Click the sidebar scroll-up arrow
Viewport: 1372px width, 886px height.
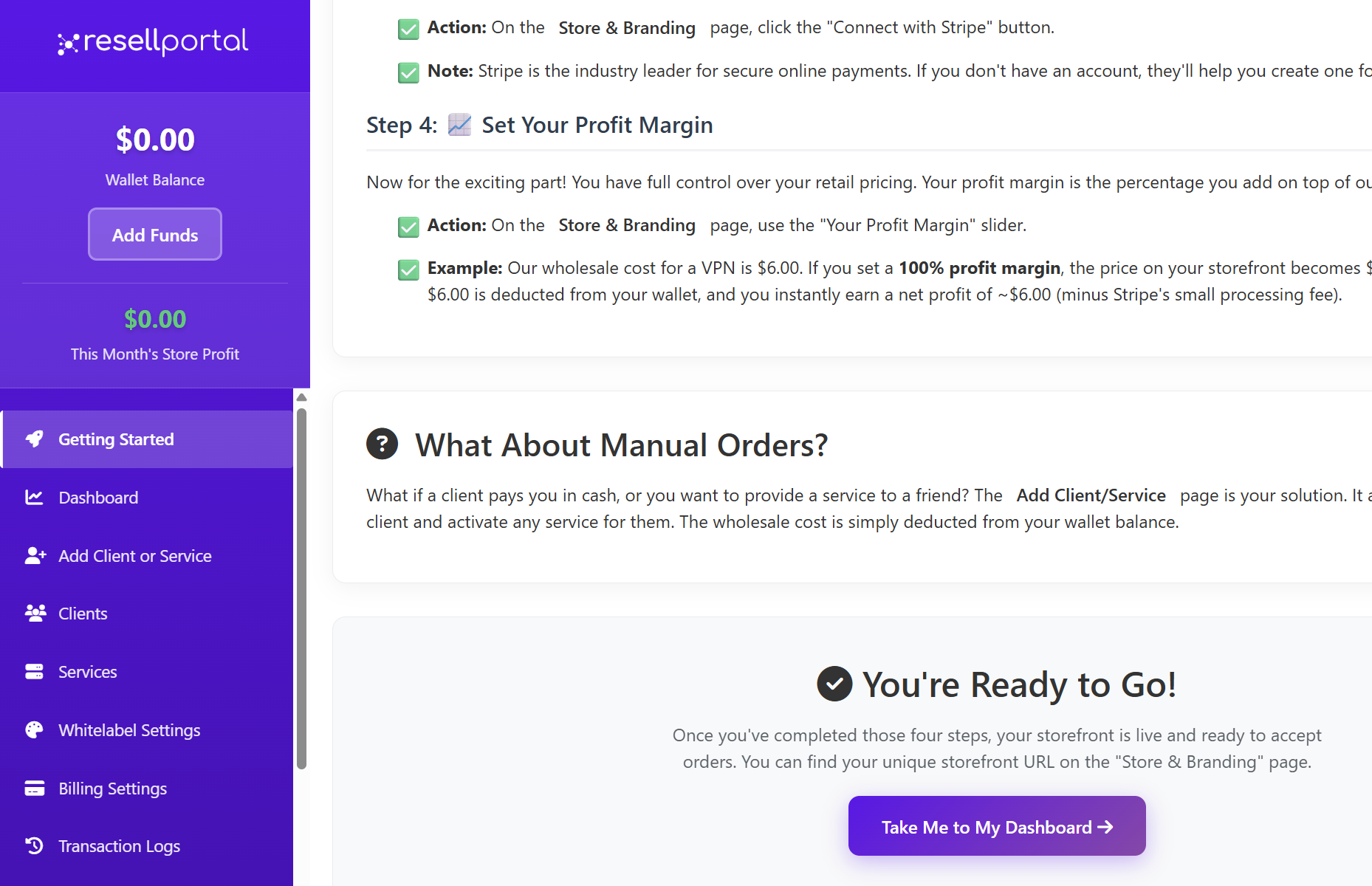click(x=301, y=398)
